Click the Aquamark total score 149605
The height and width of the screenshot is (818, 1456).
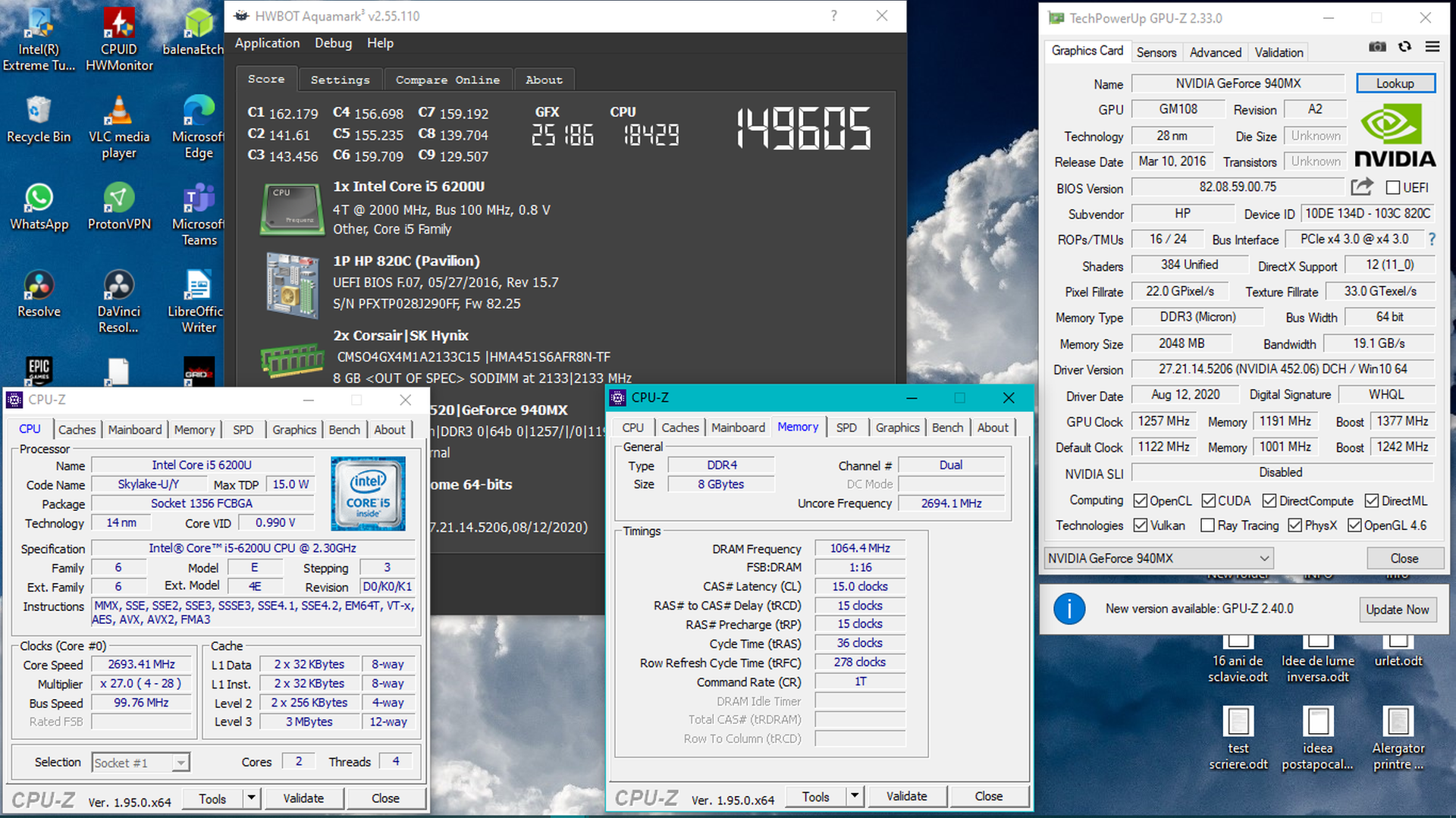803,127
